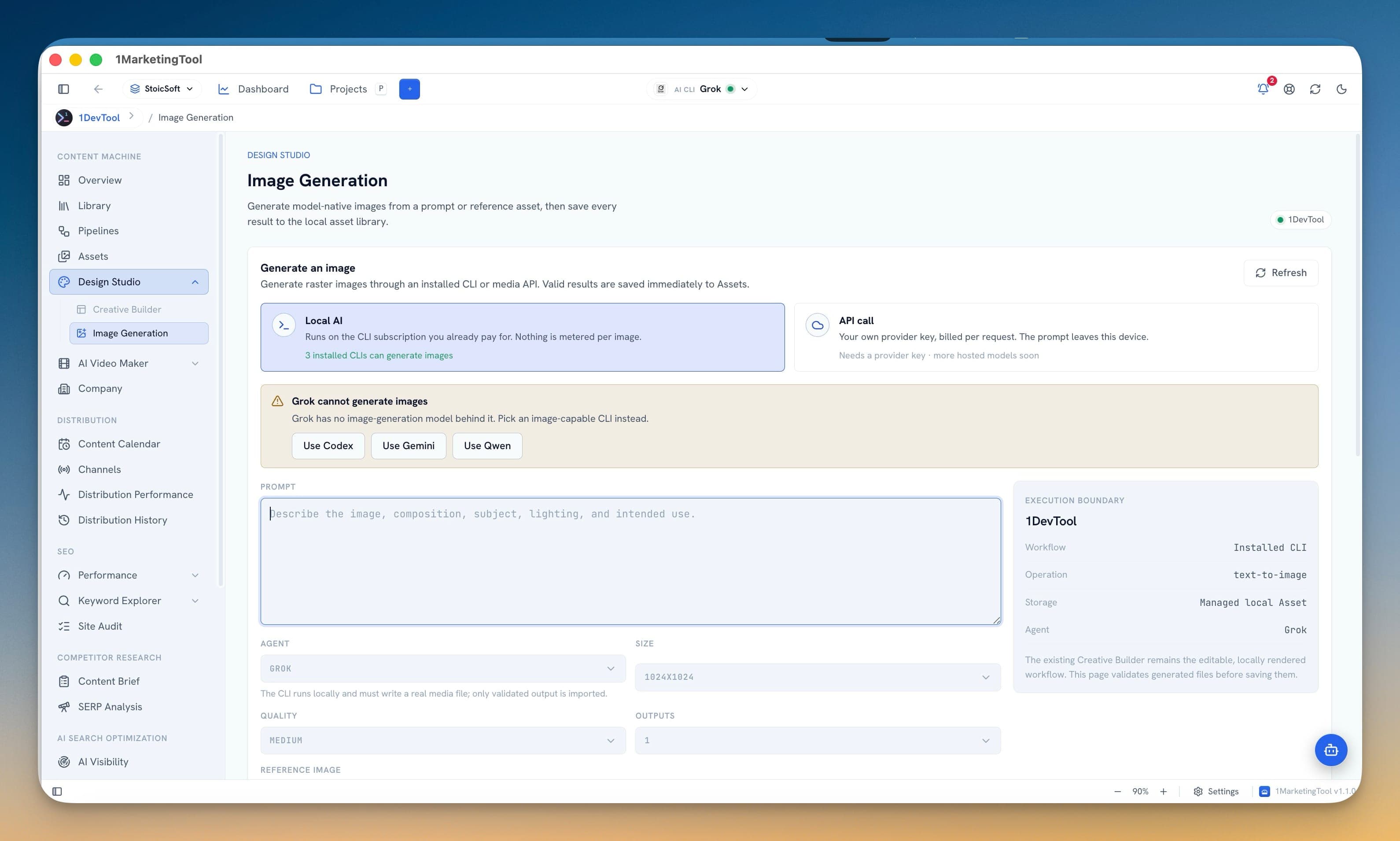
Task: Click the Refresh button
Action: tap(1280, 273)
